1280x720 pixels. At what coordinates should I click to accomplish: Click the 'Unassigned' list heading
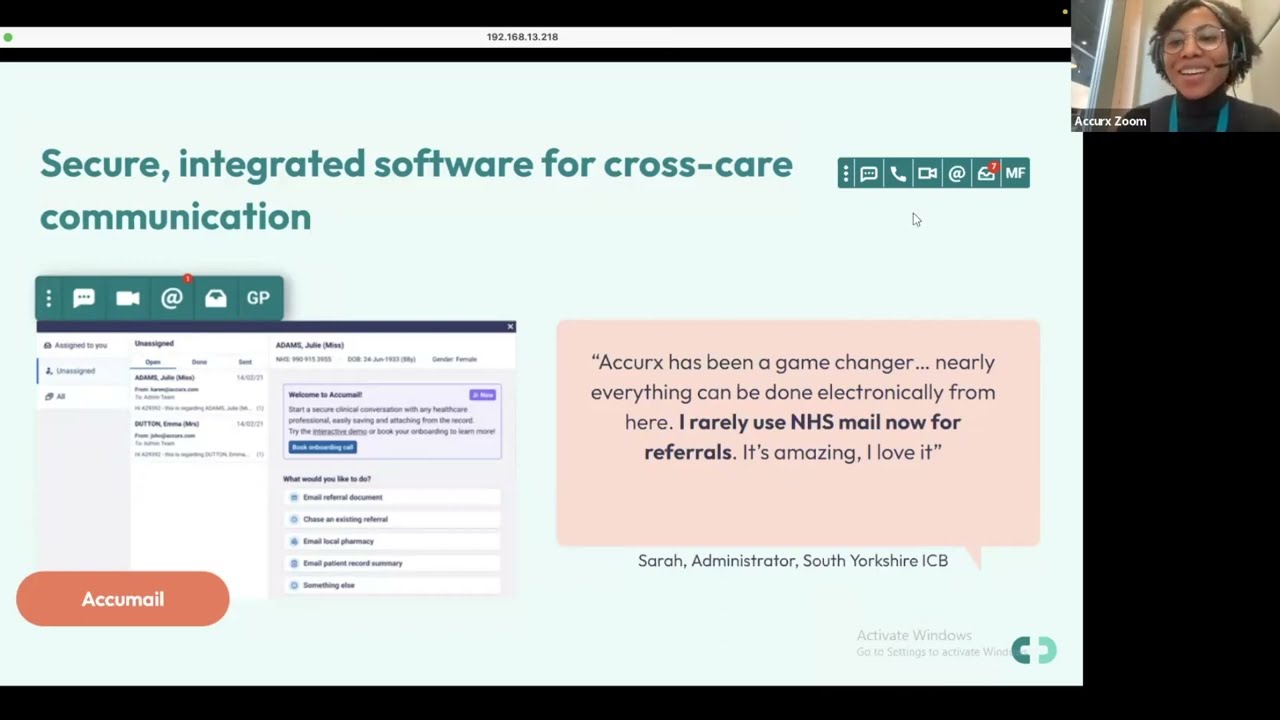click(x=154, y=344)
